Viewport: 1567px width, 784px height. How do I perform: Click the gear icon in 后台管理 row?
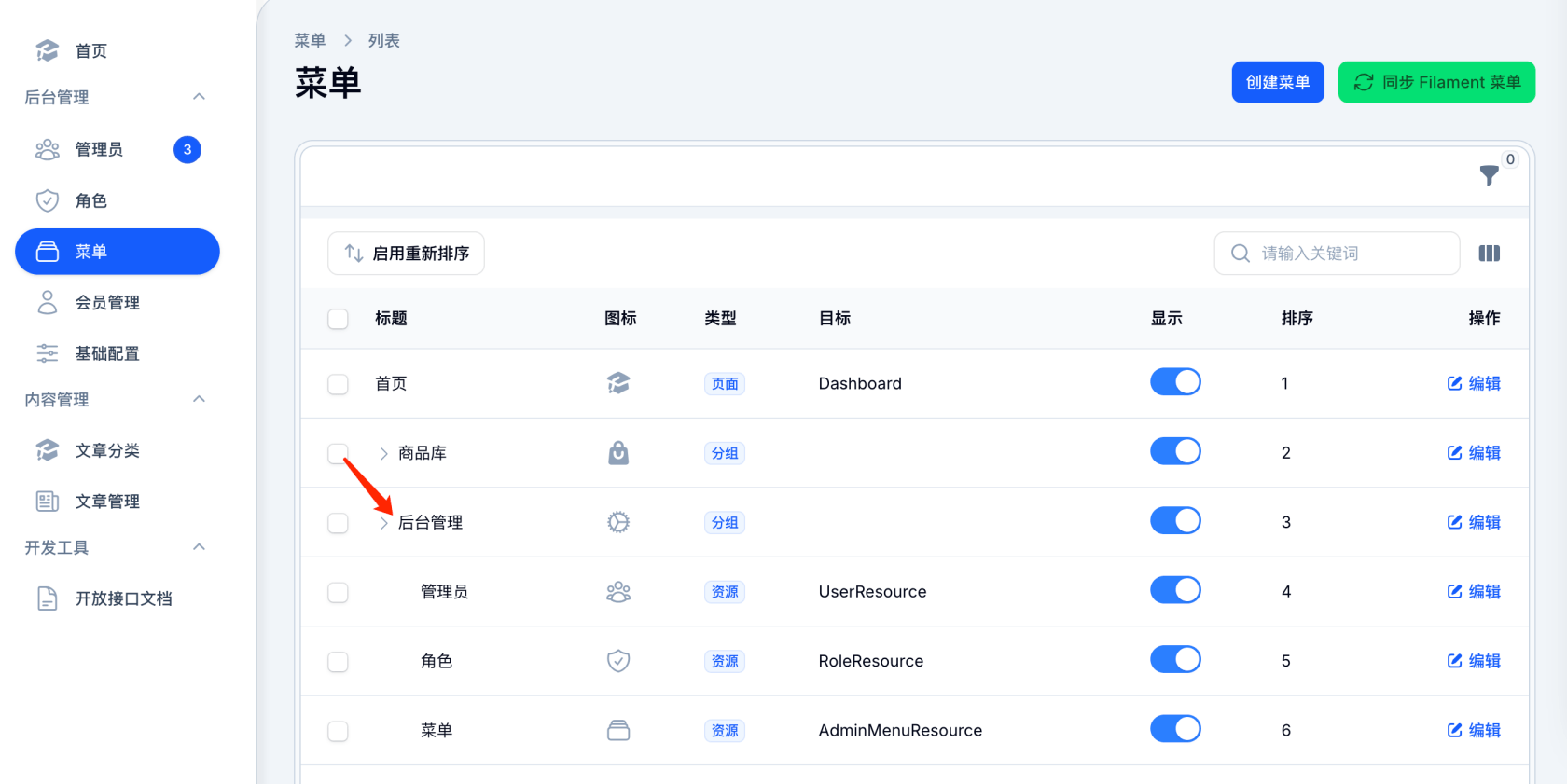[618, 522]
